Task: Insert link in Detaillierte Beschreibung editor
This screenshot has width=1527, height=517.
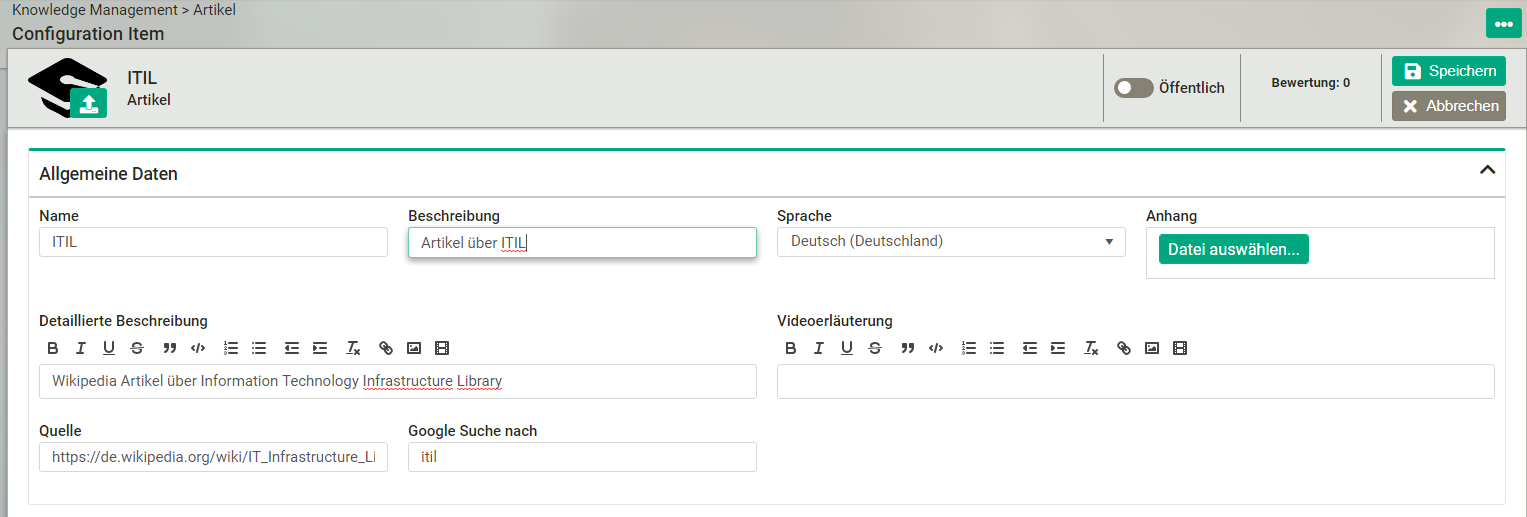Action: coord(386,348)
